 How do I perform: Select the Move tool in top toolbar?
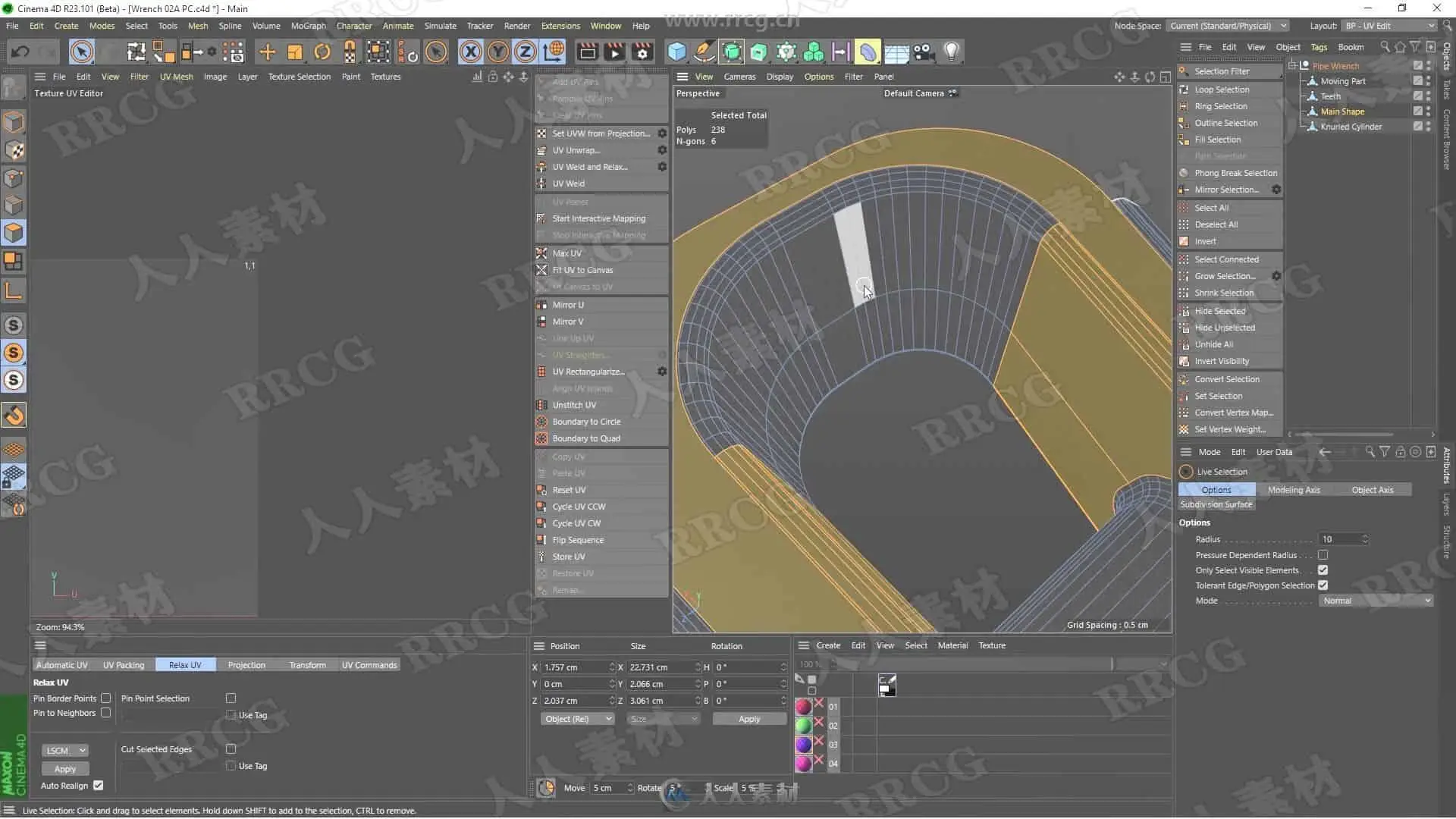pyautogui.click(x=267, y=52)
